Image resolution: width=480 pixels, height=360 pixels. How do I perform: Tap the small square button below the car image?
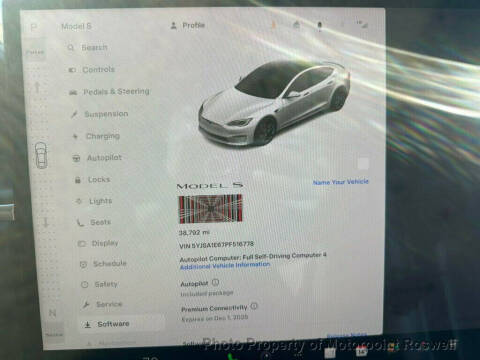pos(363,164)
